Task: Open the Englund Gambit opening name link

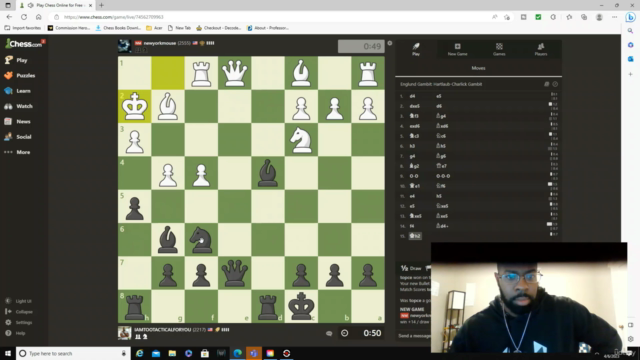Action: click(441, 84)
